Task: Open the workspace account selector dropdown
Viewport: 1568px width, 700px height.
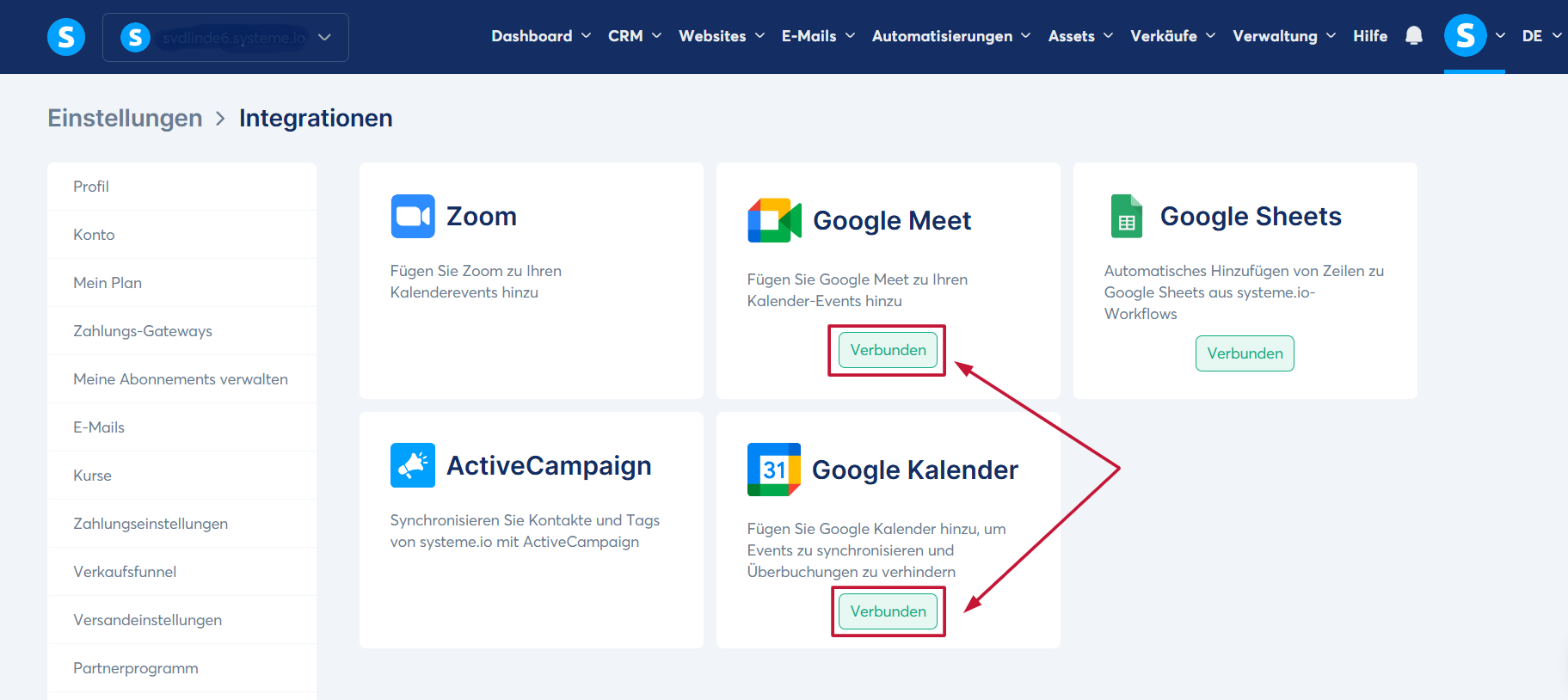Action: 225,37
